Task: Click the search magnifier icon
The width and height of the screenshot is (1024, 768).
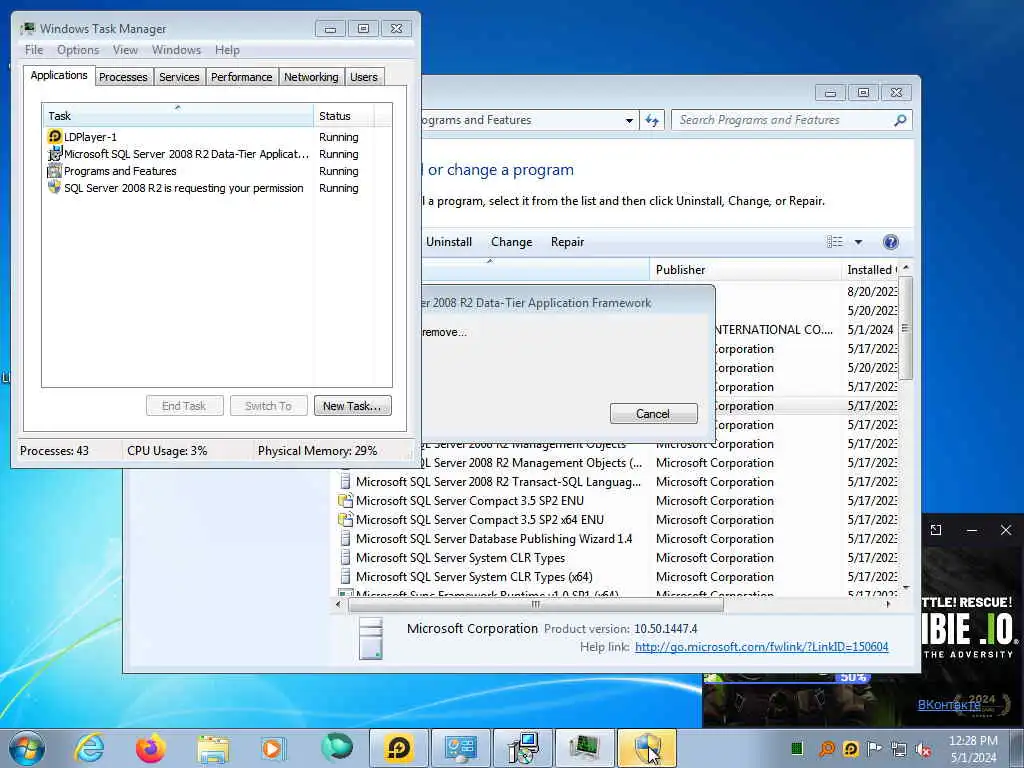Action: [x=900, y=120]
